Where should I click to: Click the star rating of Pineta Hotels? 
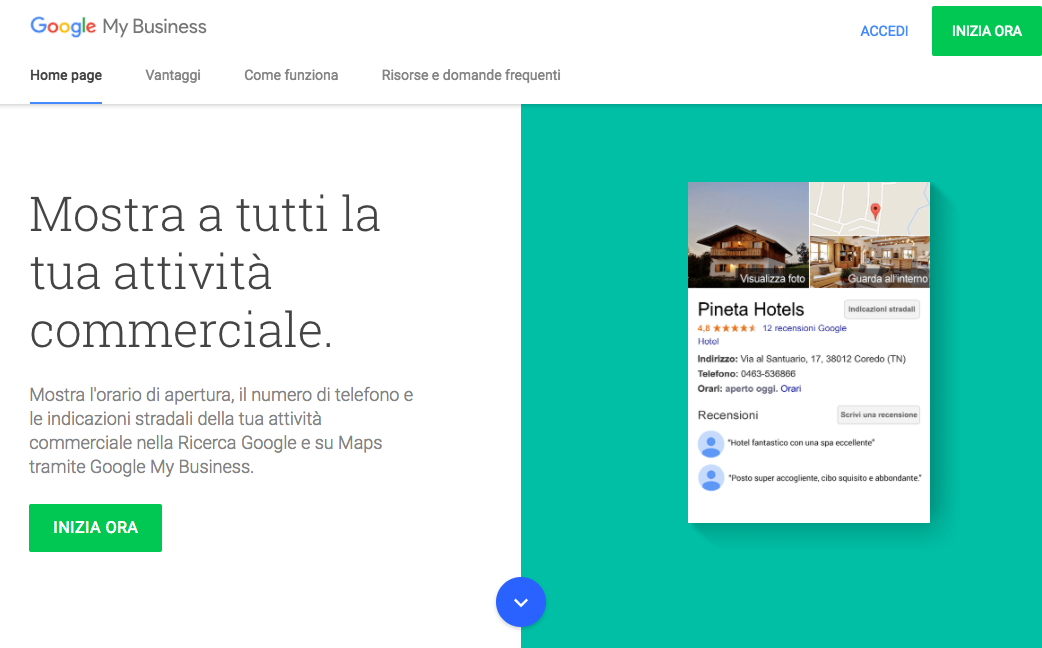click(734, 328)
